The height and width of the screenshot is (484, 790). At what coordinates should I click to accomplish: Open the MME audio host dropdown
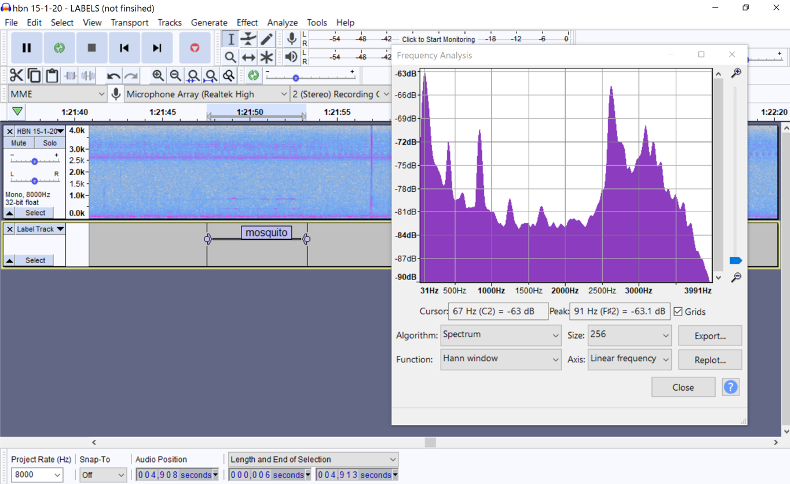pos(57,94)
